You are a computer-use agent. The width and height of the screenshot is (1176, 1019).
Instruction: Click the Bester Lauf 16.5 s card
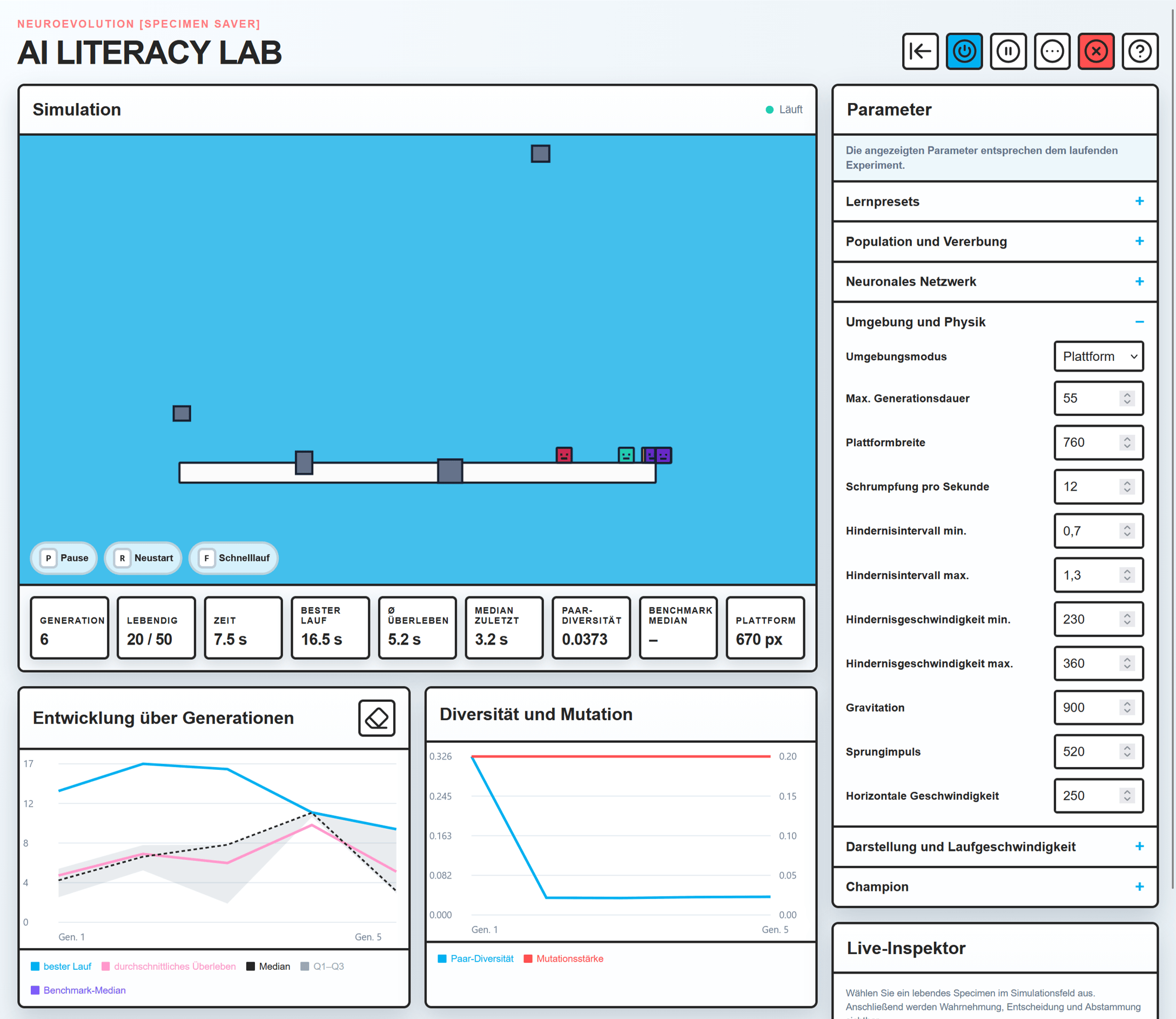pyautogui.click(x=330, y=628)
